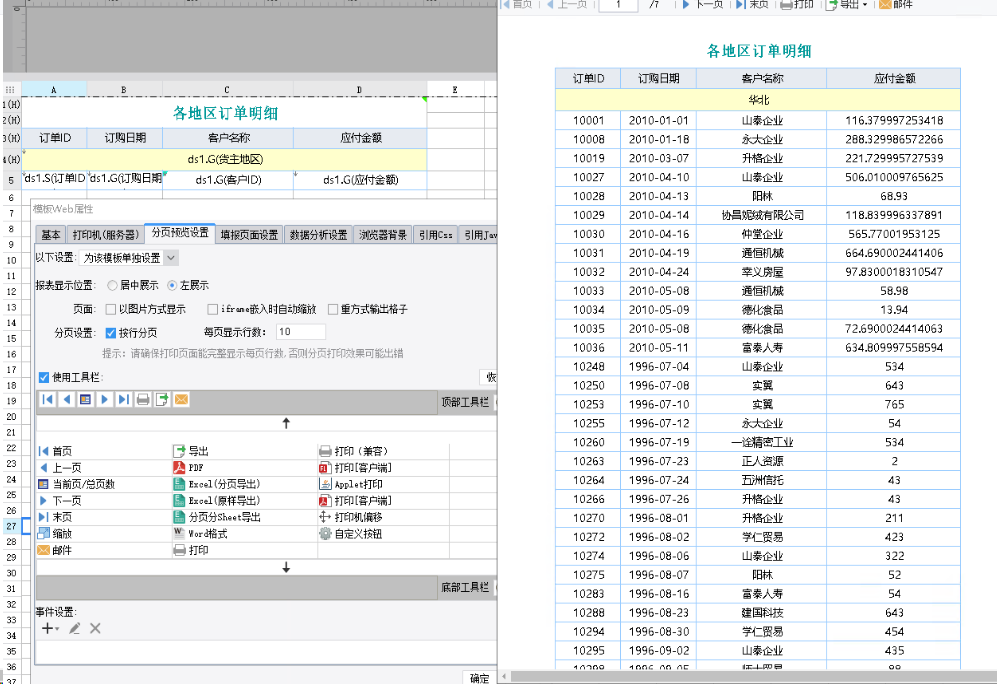Select 上一页 item in toolbar widget list
The image size is (997, 684).
coord(60,467)
